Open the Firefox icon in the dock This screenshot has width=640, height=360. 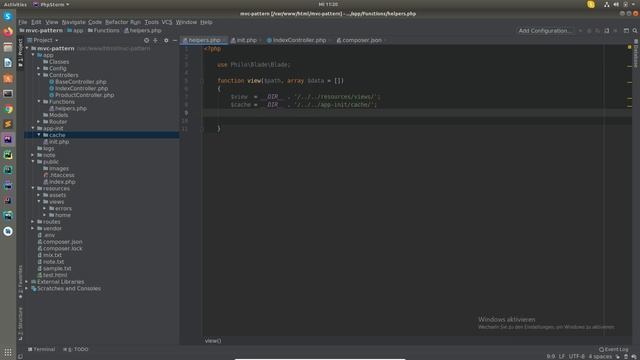click(x=8, y=31)
